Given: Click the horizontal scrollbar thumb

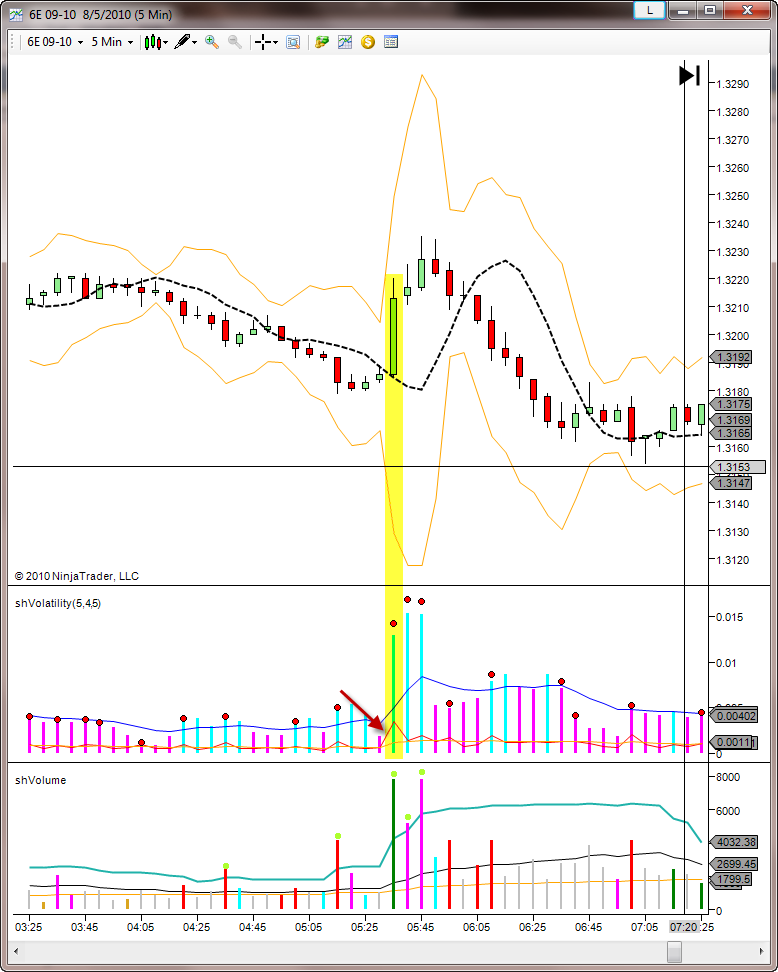Looking at the screenshot, I should click(x=674, y=950).
